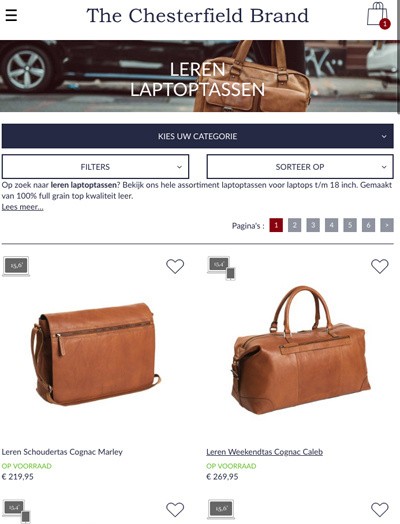Image resolution: width=400 pixels, height=524 pixels.
Task: Click the next page arrow button
Action: coord(387,225)
